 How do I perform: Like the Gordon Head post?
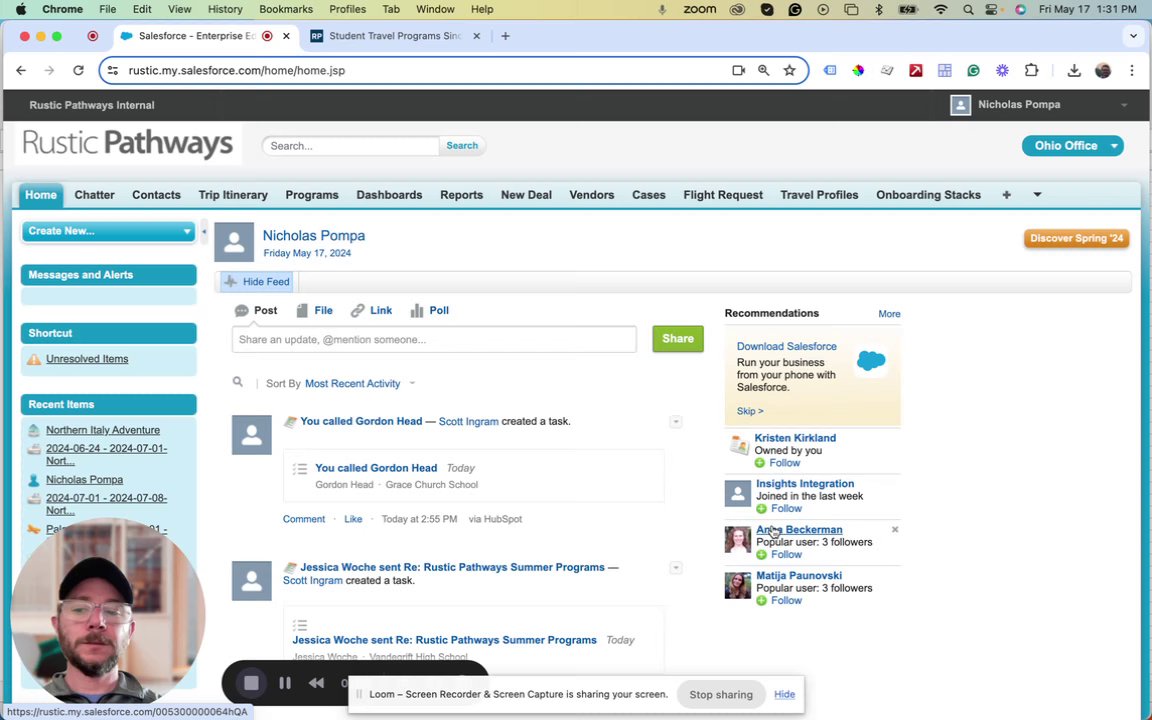tap(353, 519)
